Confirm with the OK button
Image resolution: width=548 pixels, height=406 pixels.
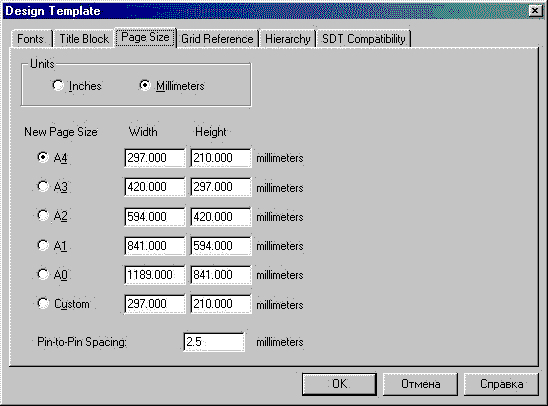[x=339, y=384]
